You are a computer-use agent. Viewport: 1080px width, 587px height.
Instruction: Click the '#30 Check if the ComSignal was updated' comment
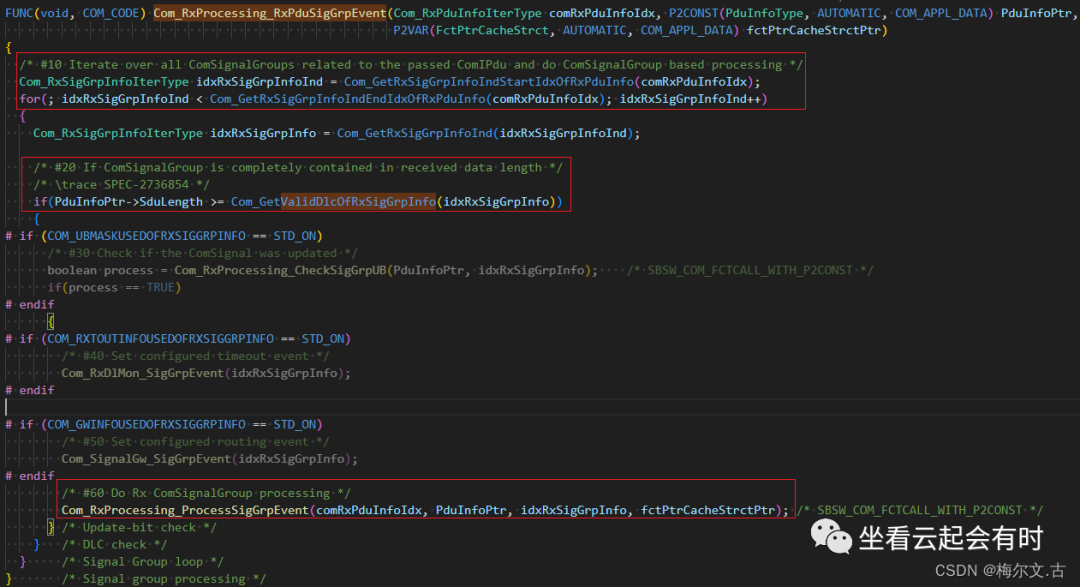(x=202, y=253)
